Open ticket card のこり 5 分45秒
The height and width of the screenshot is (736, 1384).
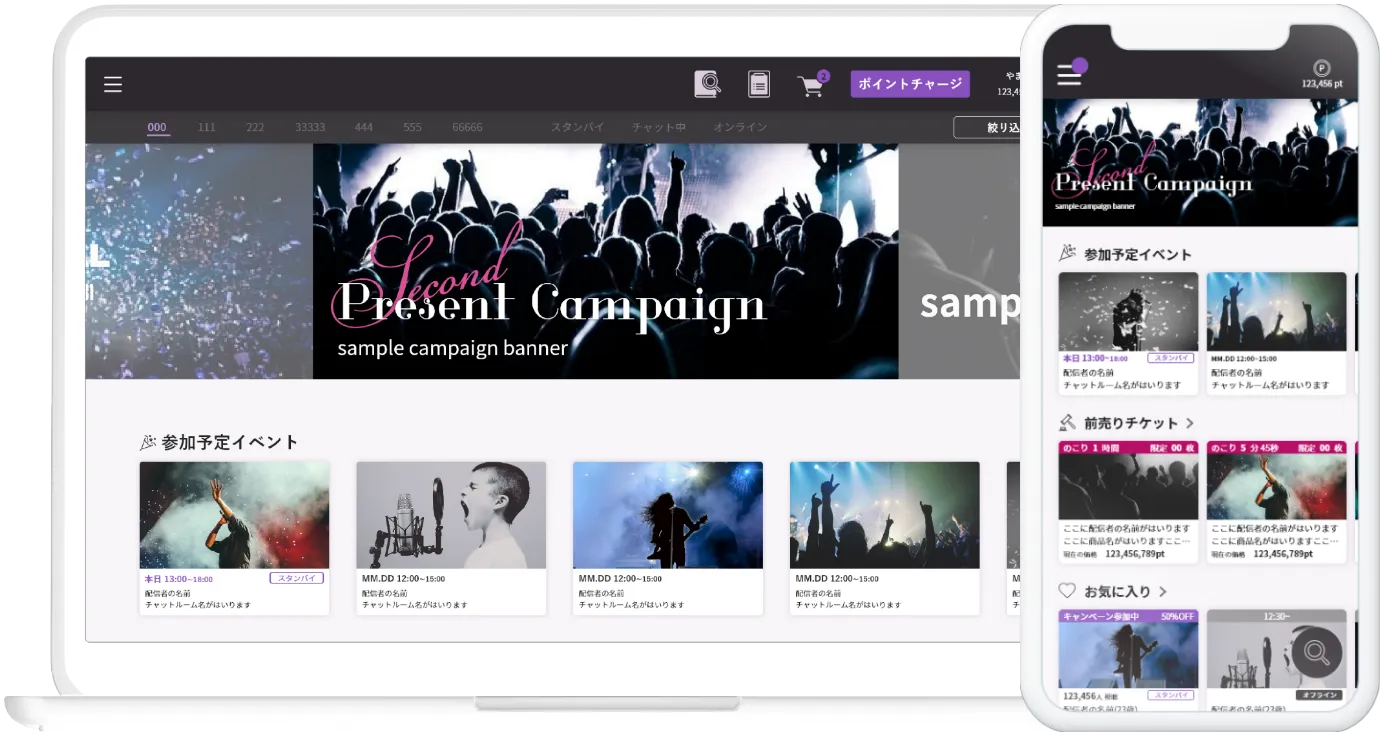1277,502
